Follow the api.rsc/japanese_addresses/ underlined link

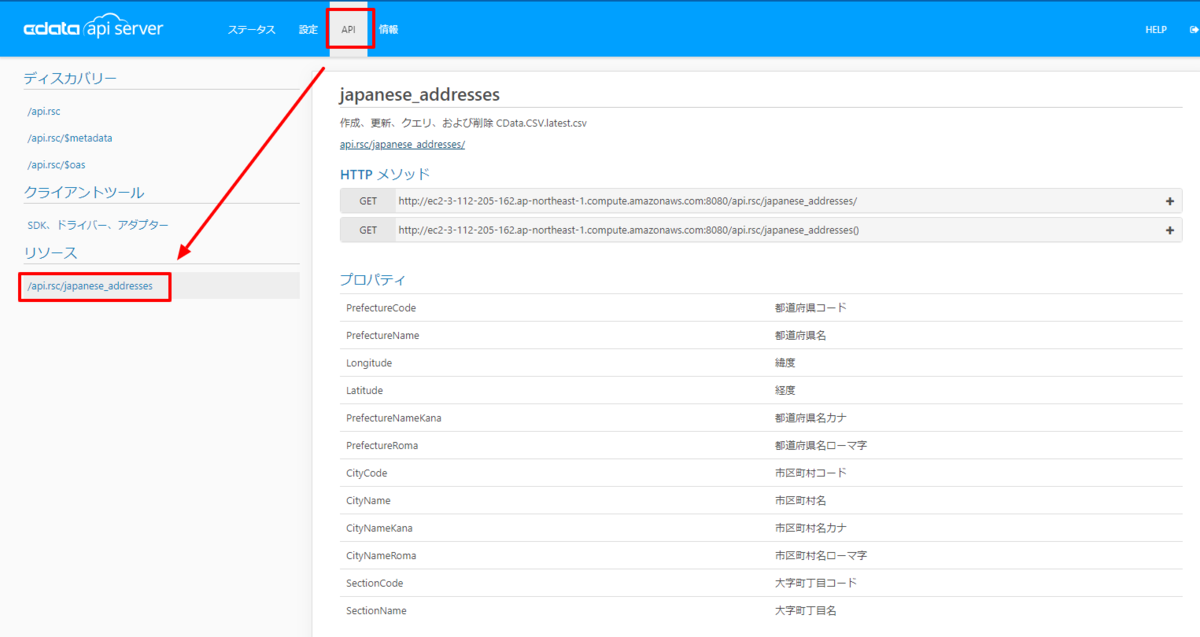point(402,145)
